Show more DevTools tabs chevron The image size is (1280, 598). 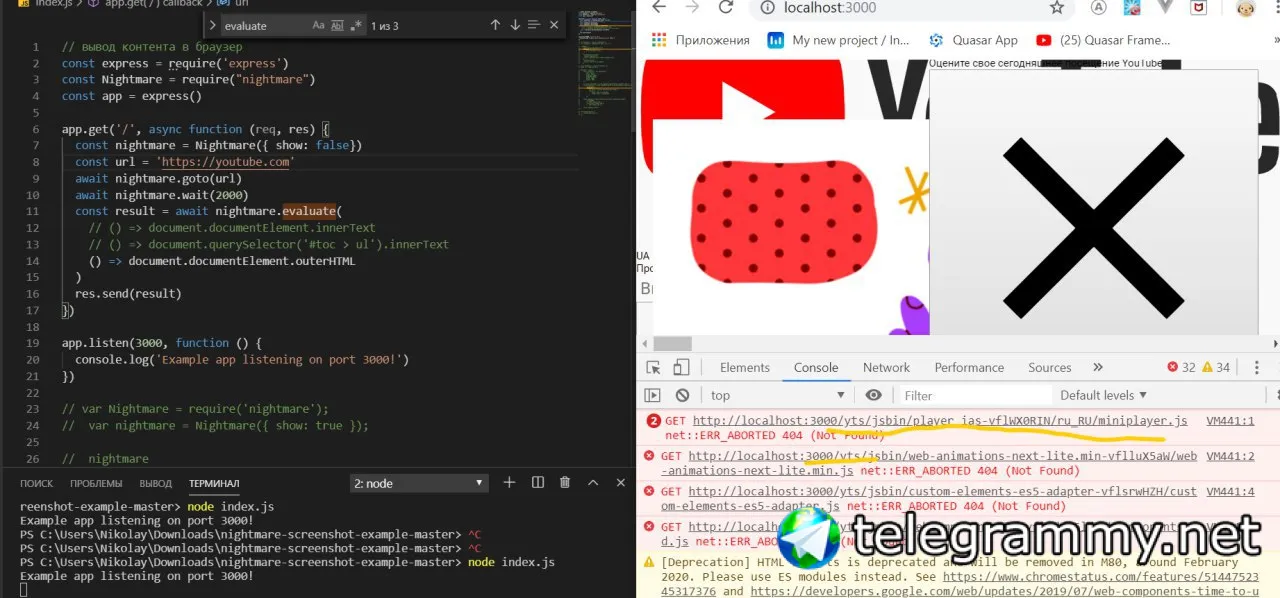pyautogui.click(x=1098, y=368)
